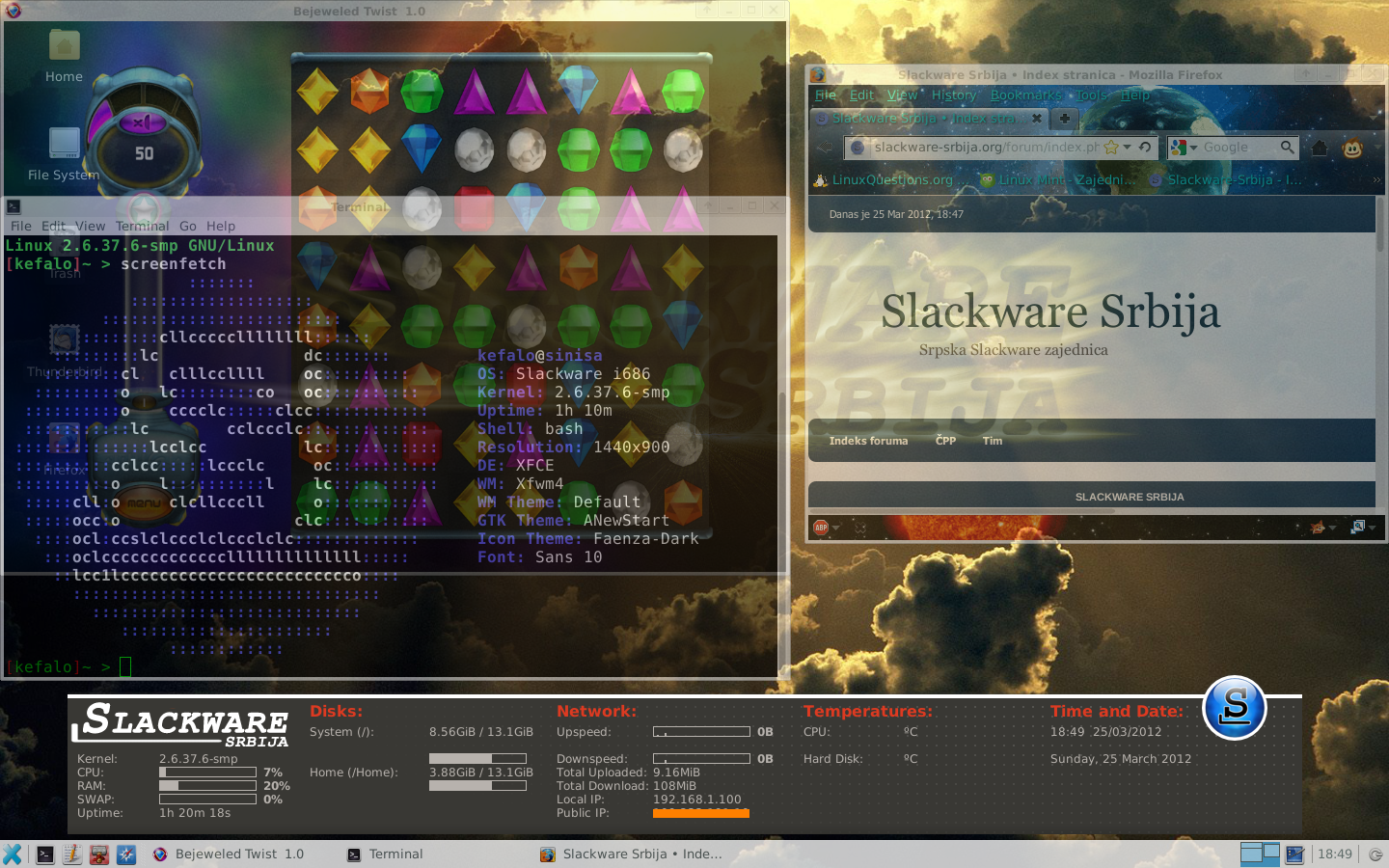Open the History menu in Firefox
Image resolution: width=1389 pixels, height=868 pixels.
click(x=953, y=95)
